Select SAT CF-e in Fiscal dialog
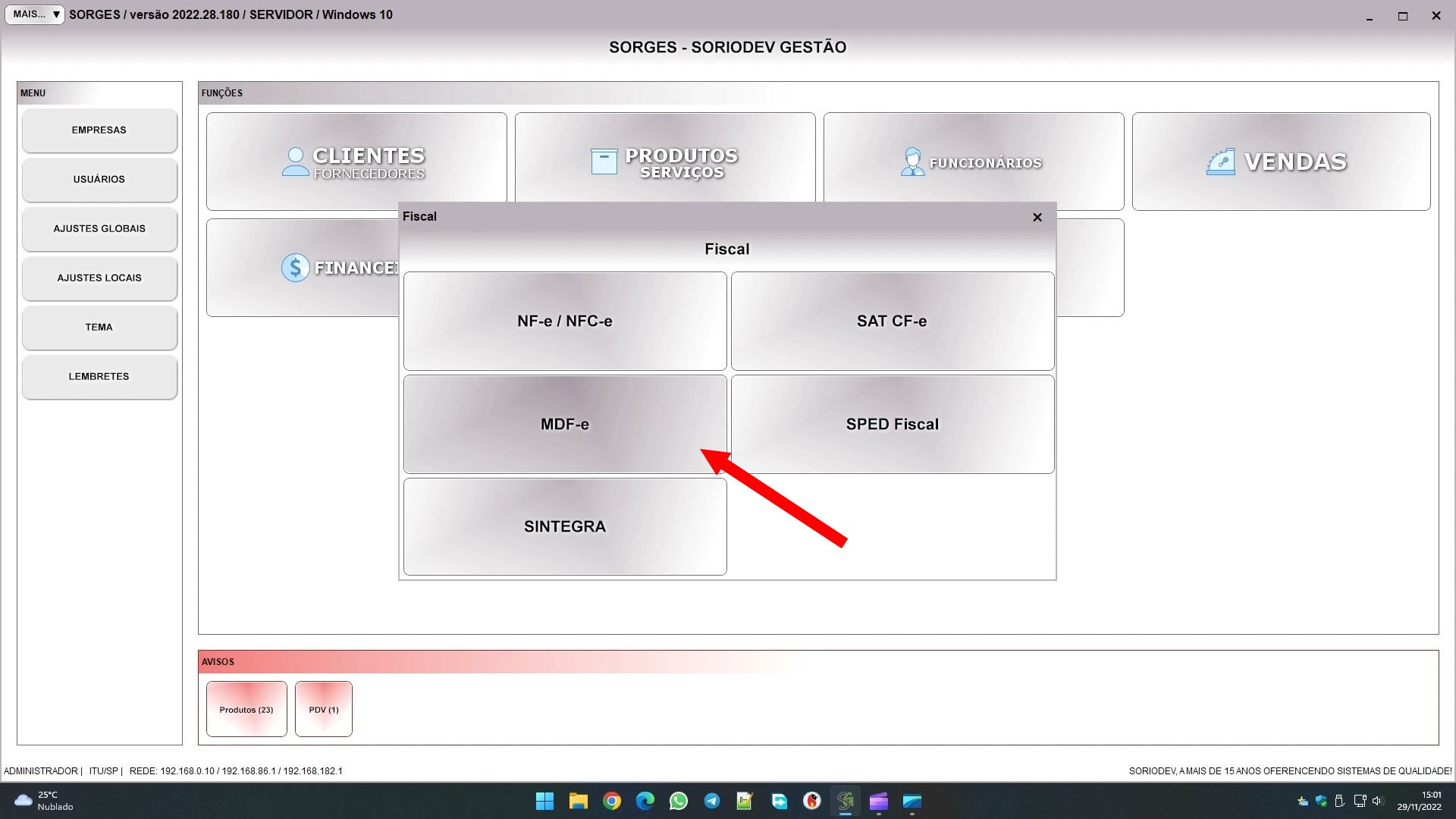The width and height of the screenshot is (1456, 819). [893, 321]
